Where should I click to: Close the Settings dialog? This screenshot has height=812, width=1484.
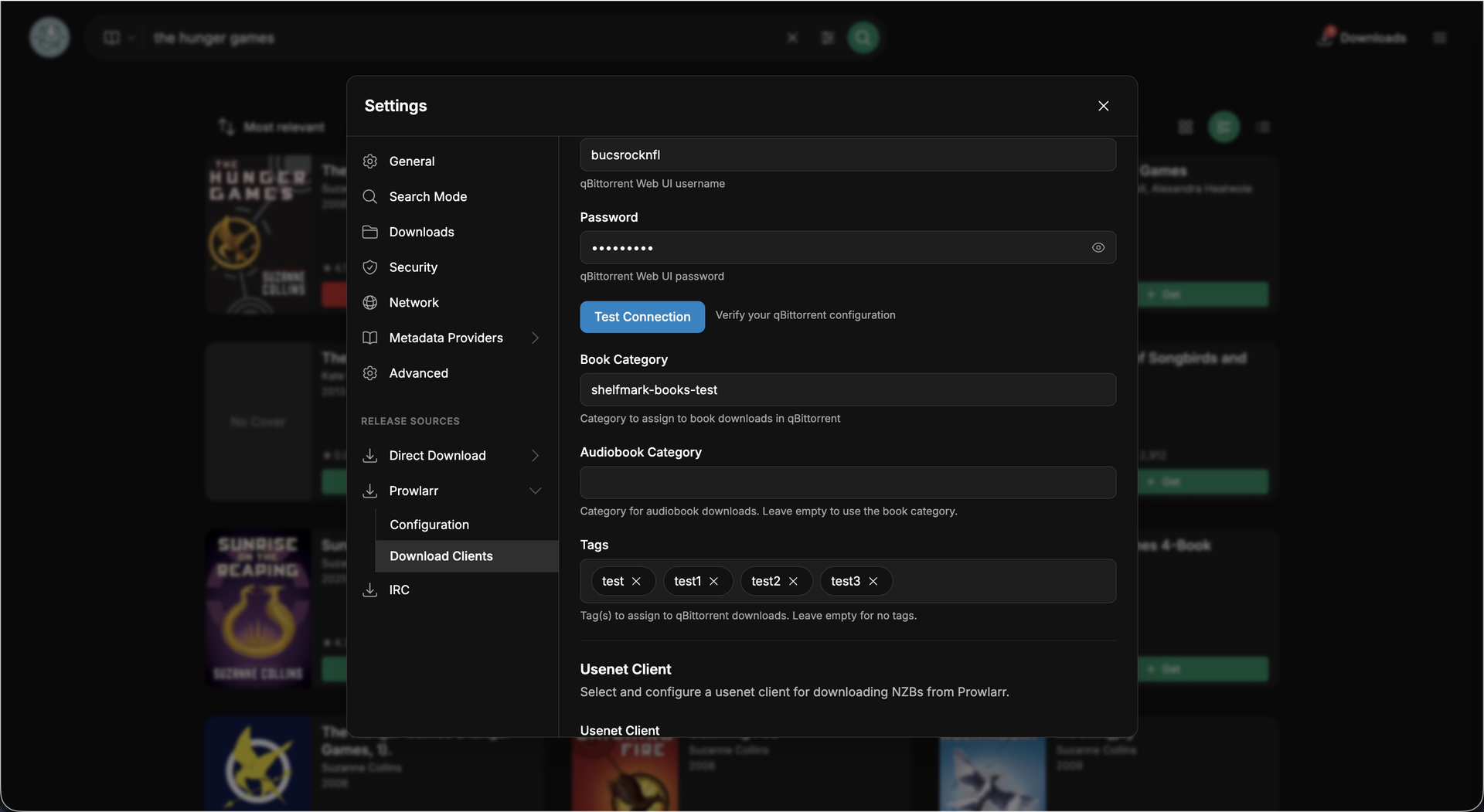(1104, 106)
